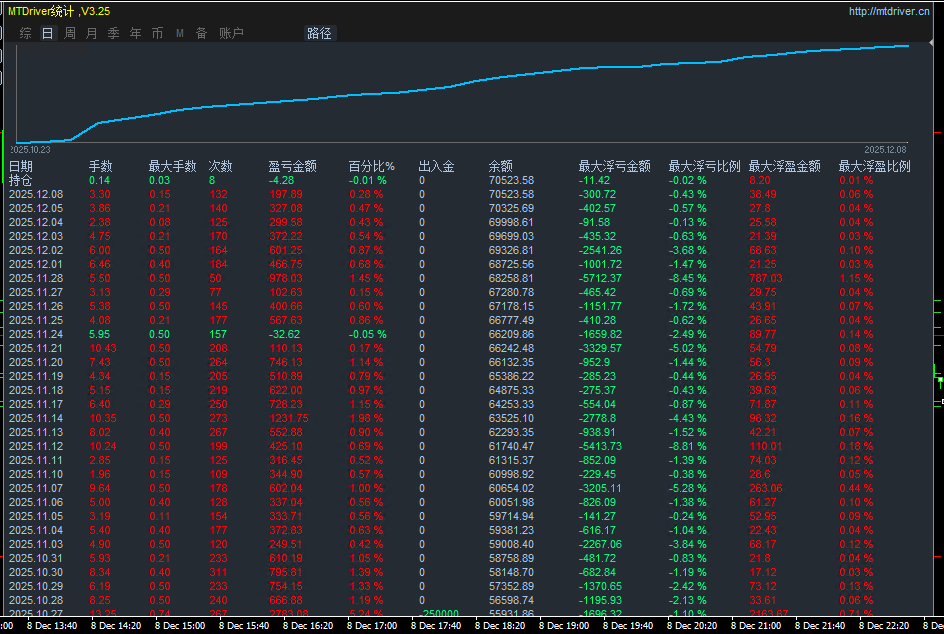Click max floating loss -5712.37

click(x=600, y=278)
